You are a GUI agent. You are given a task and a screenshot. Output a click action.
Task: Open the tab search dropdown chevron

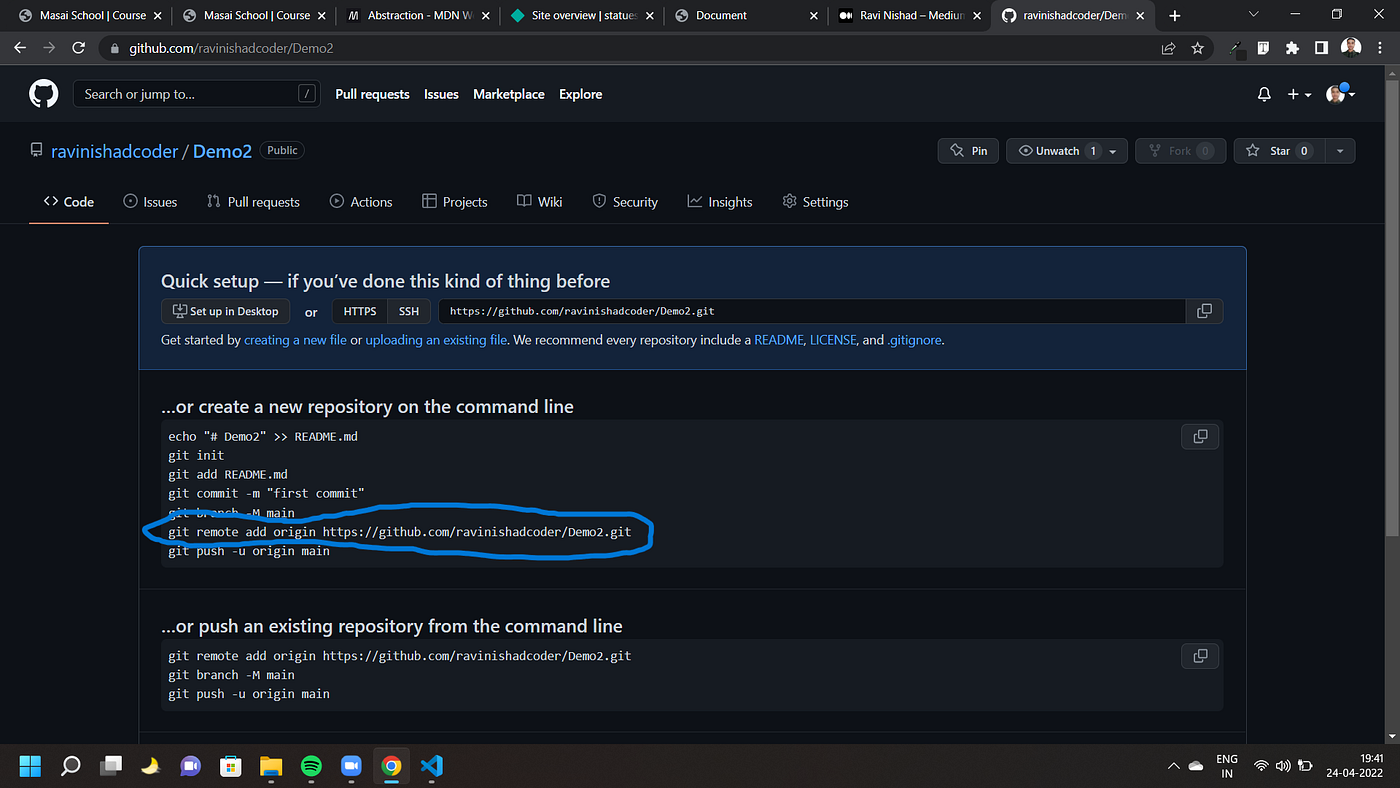1254,15
